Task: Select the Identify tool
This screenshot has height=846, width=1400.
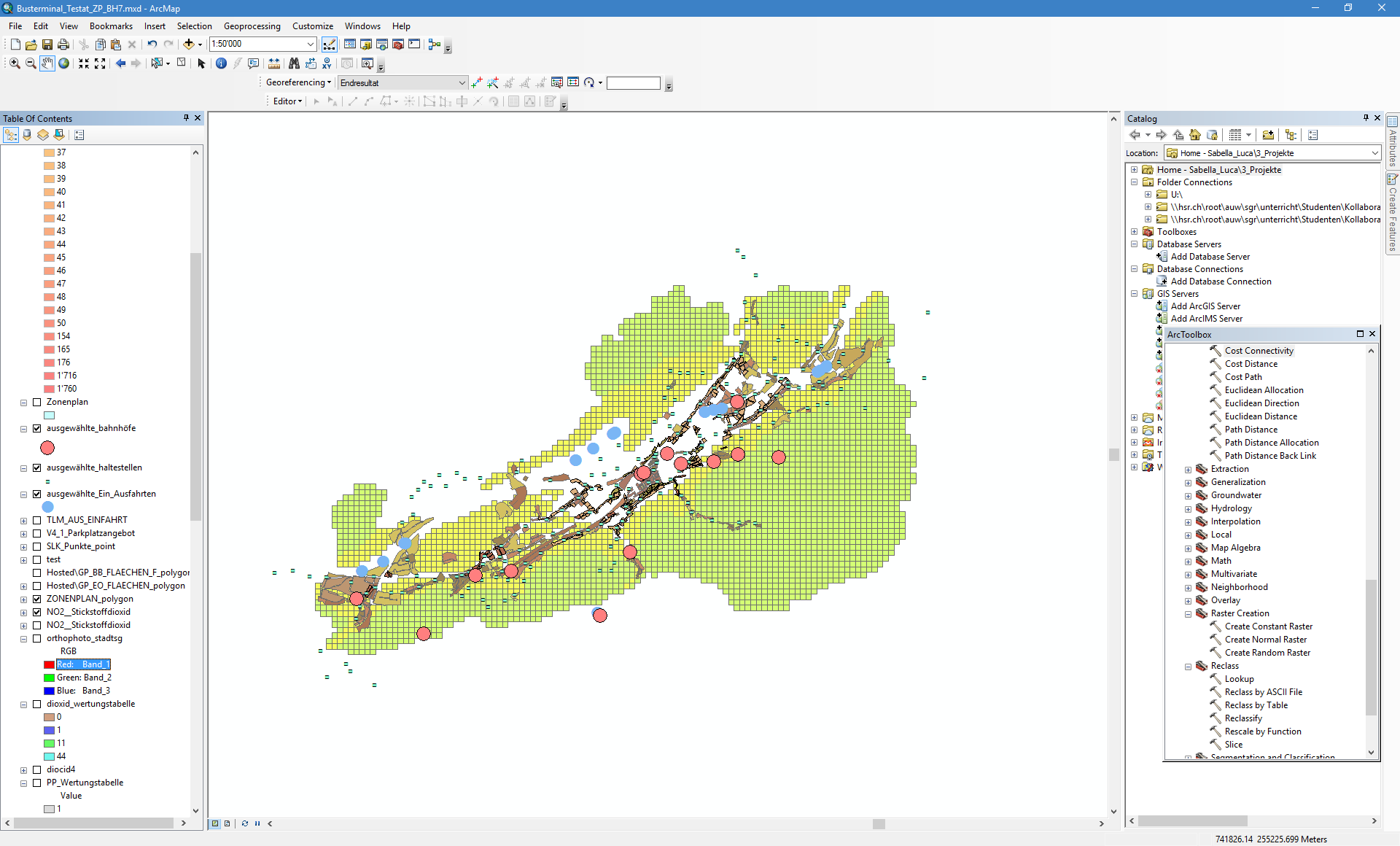Action: 222,63
